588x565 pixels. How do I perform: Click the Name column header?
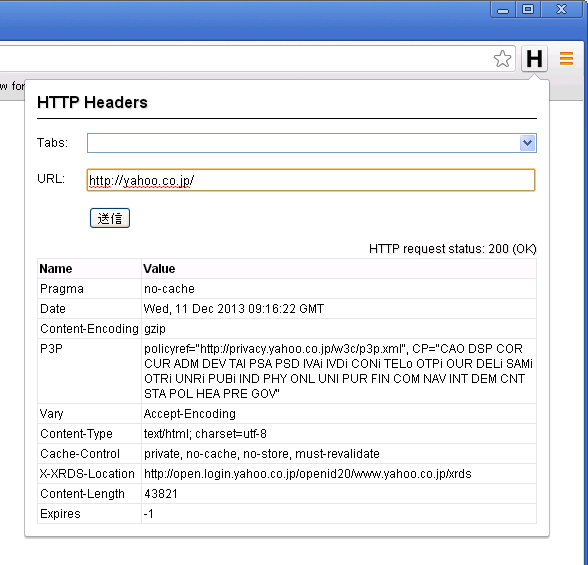[x=89, y=268]
